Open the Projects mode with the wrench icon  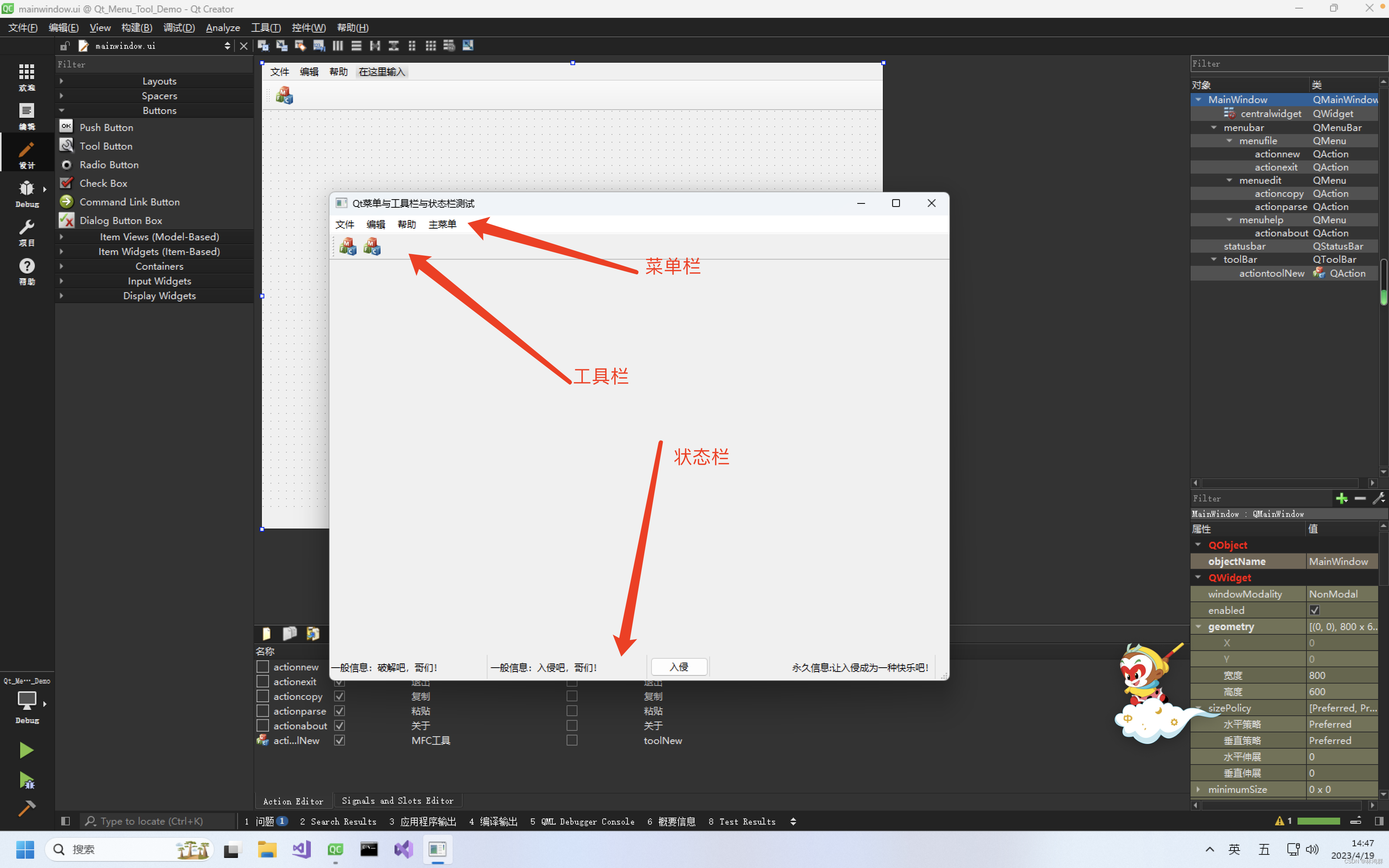[26, 232]
